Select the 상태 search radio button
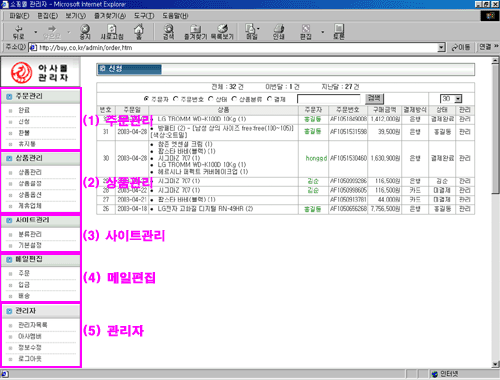500x380 pixels. pos(211,99)
